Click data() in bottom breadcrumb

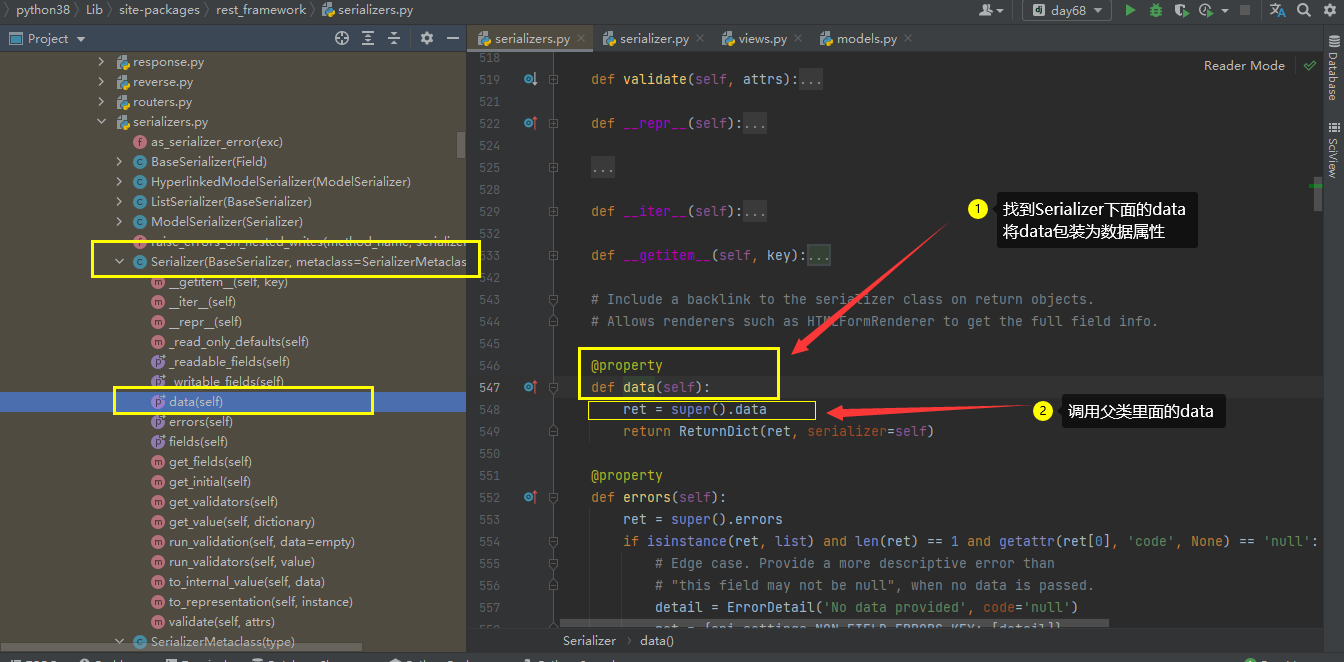pyautogui.click(x=657, y=641)
